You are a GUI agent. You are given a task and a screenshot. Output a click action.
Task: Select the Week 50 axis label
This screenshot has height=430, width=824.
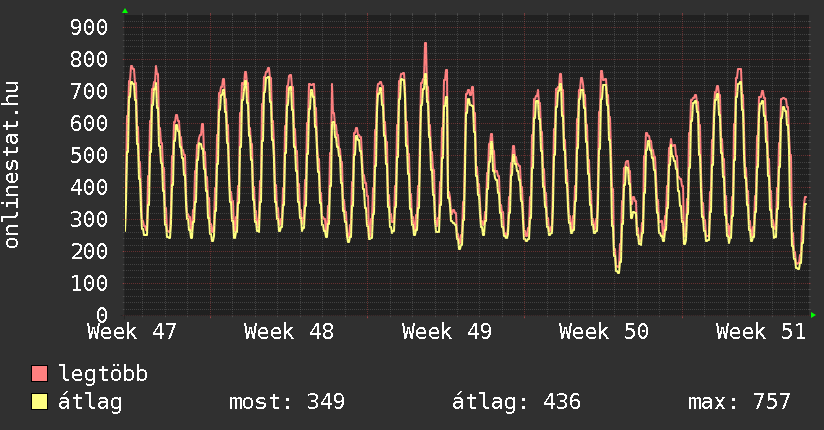click(603, 331)
